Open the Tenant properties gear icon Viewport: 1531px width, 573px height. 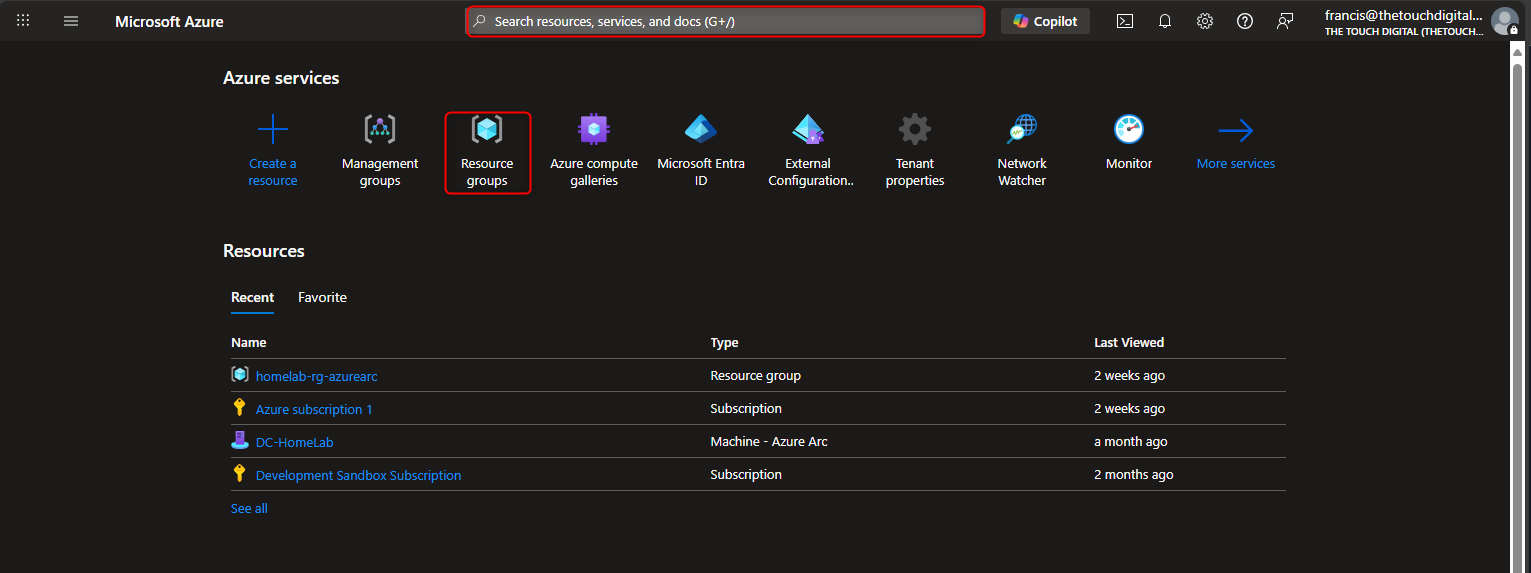tap(915, 129)
